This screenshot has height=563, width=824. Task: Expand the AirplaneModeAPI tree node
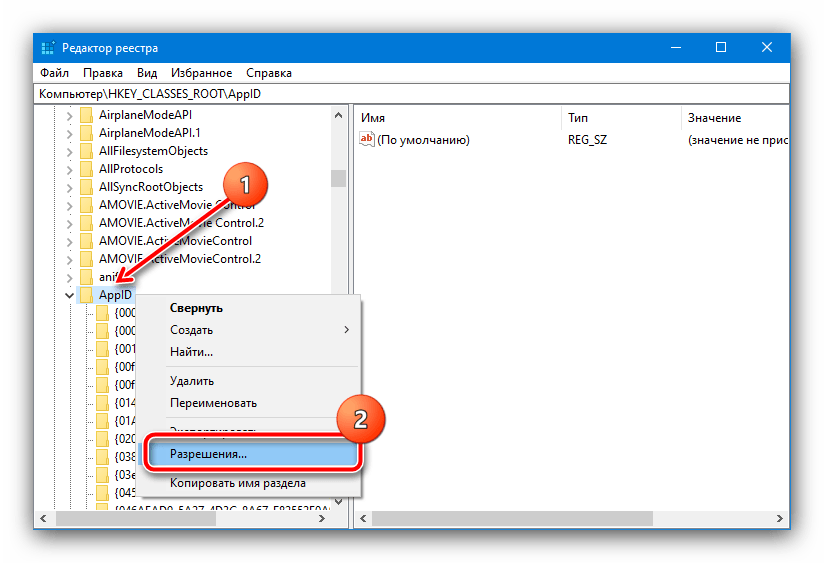click(x=69, y=115)
